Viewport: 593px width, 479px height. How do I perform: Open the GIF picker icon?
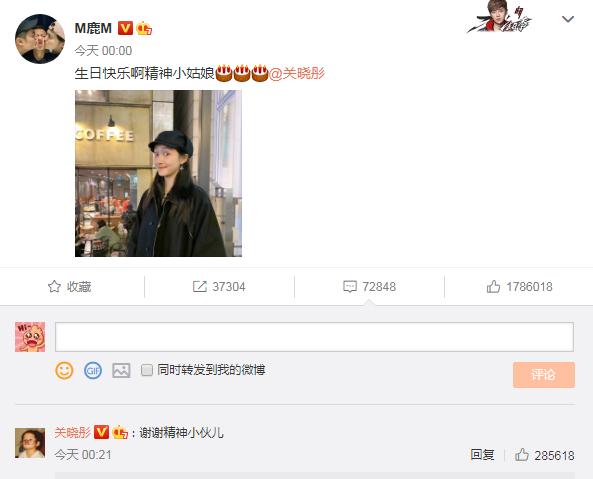[x=93, y=370]
